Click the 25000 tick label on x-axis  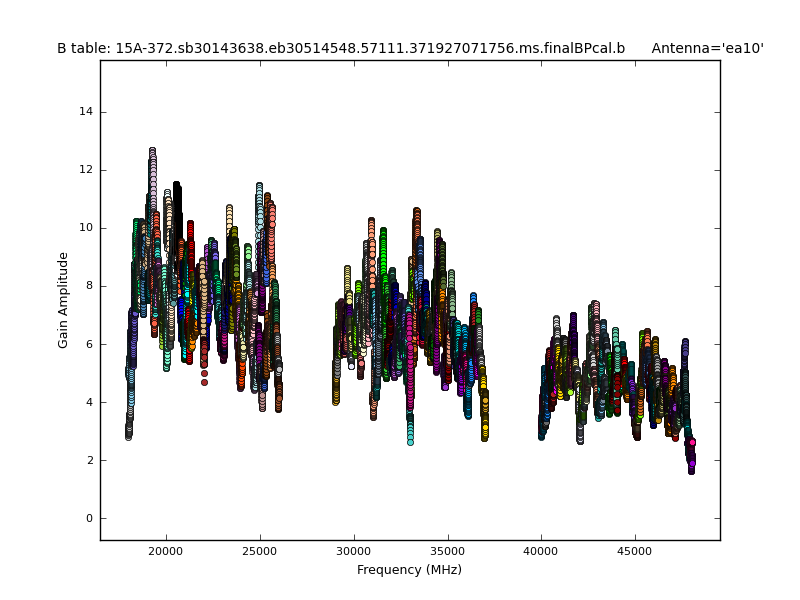(260, 550)
